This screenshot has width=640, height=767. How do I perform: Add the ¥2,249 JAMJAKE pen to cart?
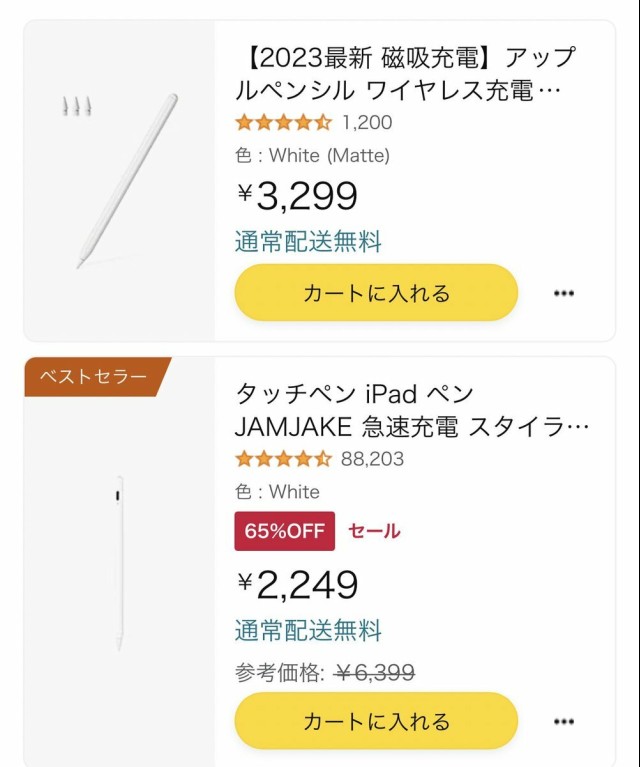coord(376,721)
